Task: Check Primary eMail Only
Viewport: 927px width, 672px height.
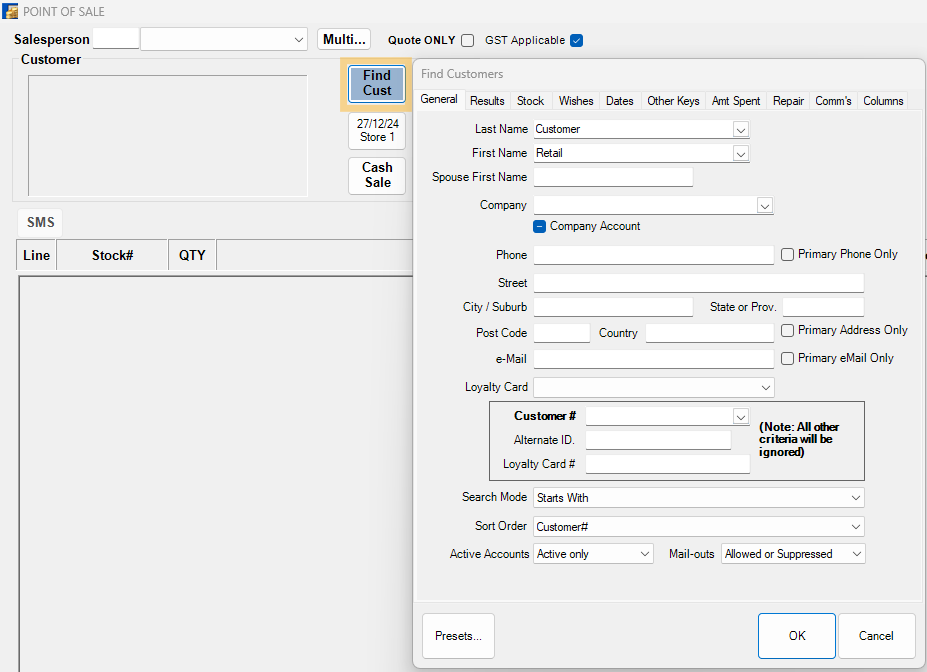Action: pyautogui.click(x=787, y=358)
